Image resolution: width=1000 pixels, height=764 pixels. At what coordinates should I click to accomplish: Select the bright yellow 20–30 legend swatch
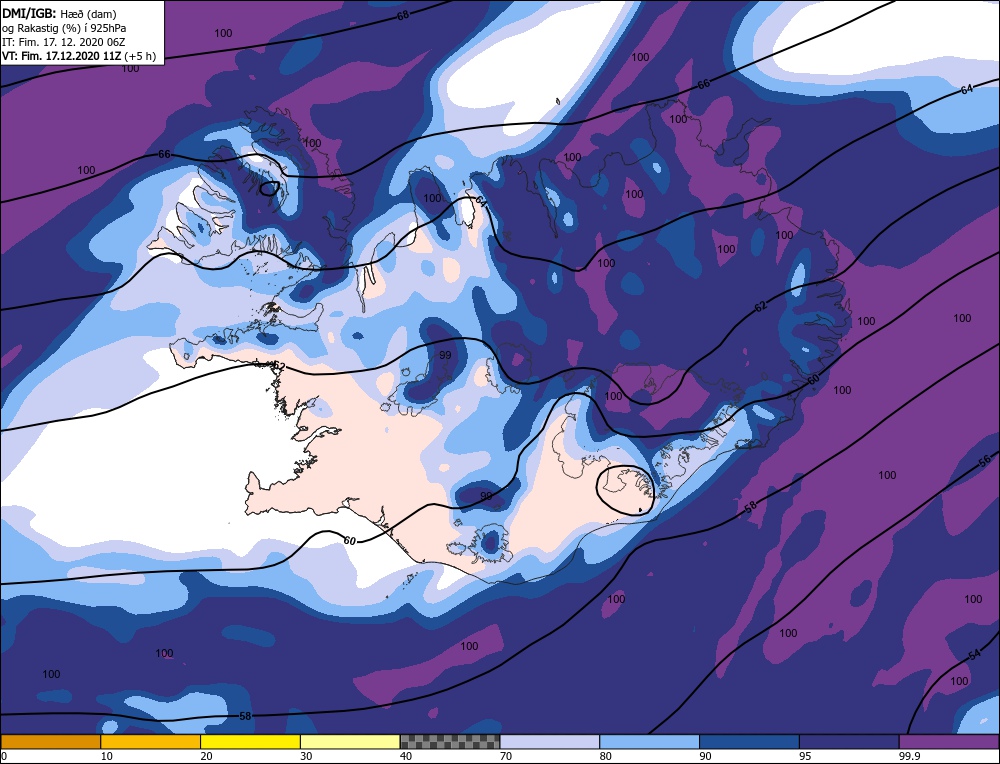point(250,742)
